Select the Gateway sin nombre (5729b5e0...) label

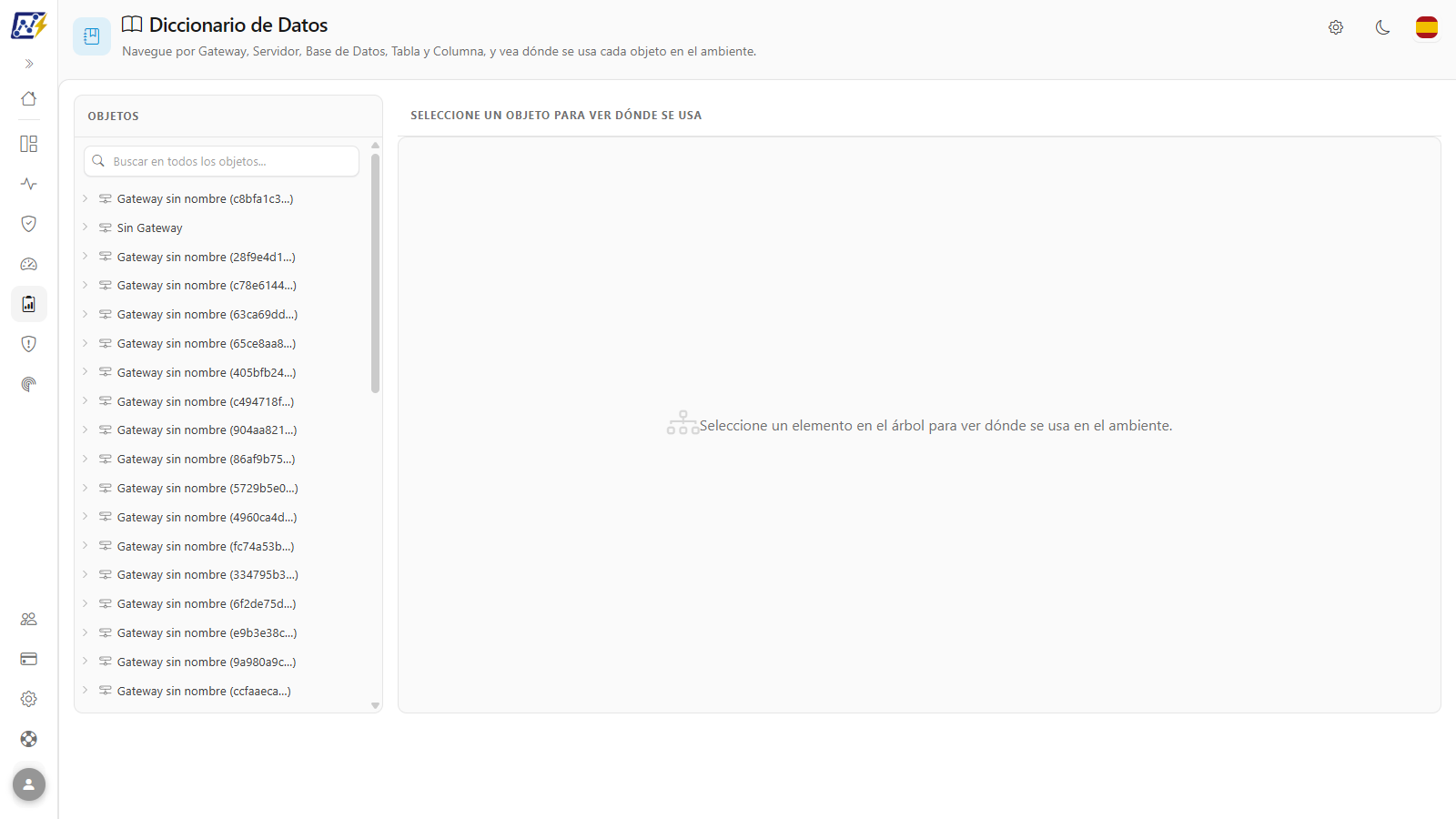207,489
